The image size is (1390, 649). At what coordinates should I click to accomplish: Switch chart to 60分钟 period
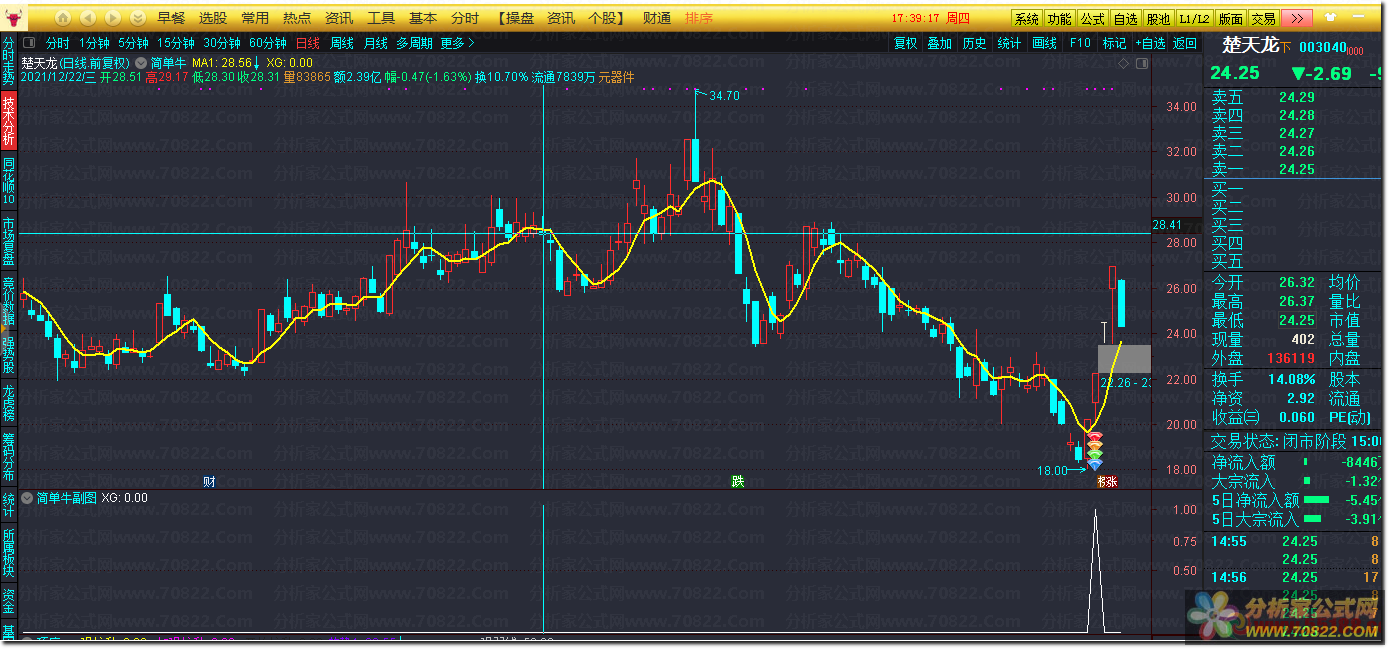click(268, 43)
